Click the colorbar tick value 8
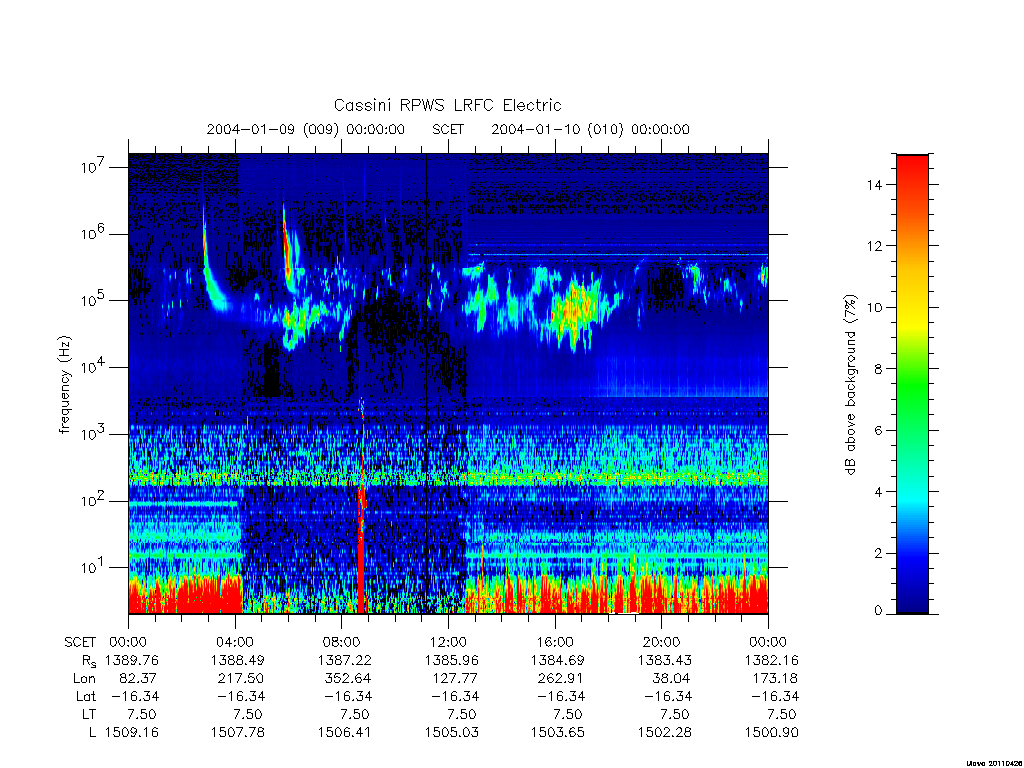1024x768 pixels. pyautogui.click(x=878, y=369)
